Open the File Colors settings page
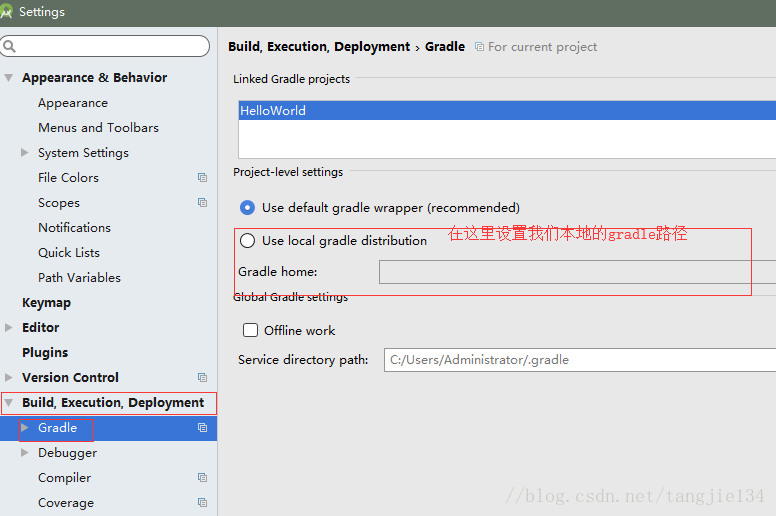This screenshot has height=516, width=776. tap(68, 178)
